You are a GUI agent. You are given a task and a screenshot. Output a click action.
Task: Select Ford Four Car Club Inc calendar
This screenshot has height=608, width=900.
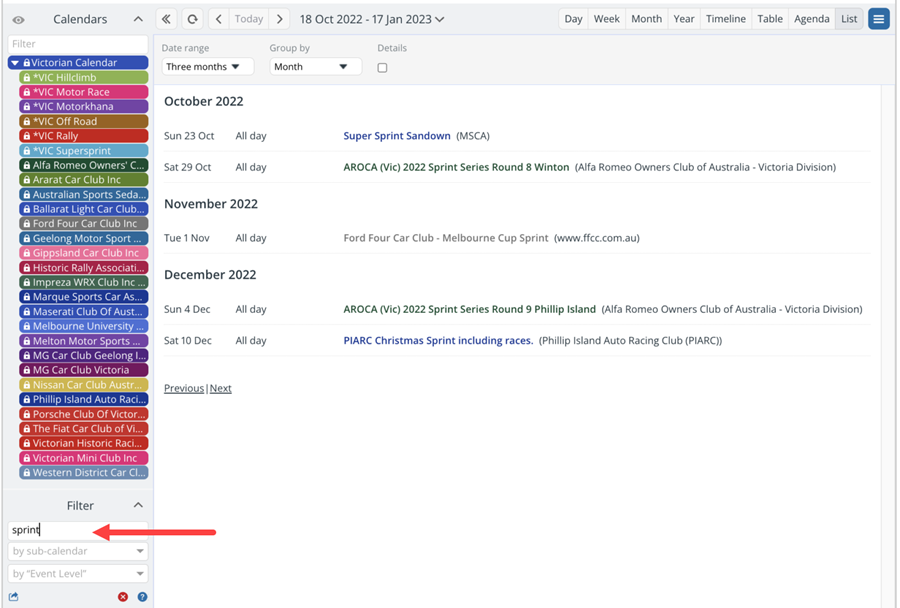click(84, 224)
